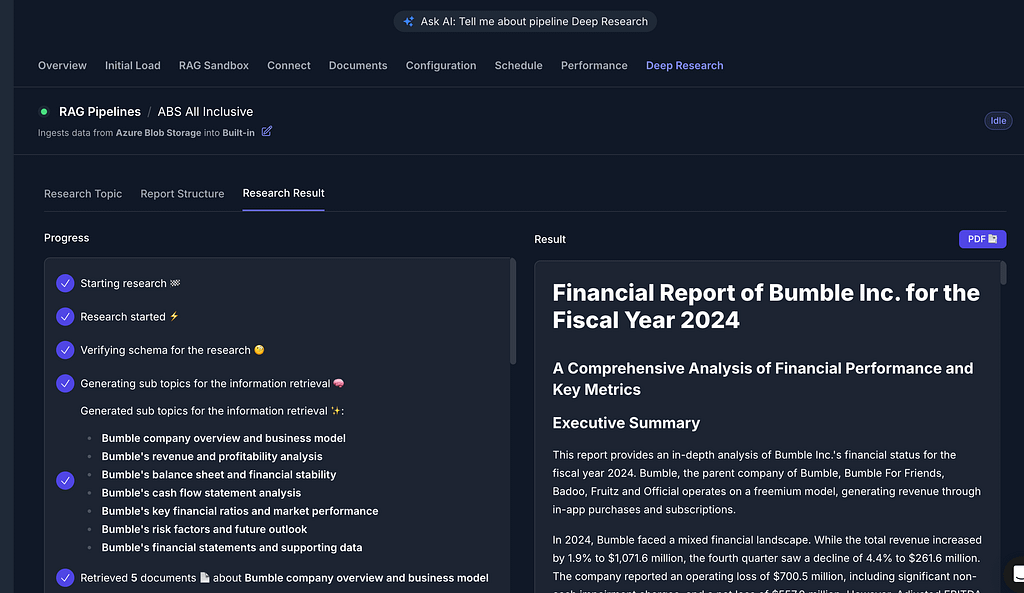Edit pipeline source using pencil icon
Viewport: 1024px width, 593px height.
pos(266,132)
